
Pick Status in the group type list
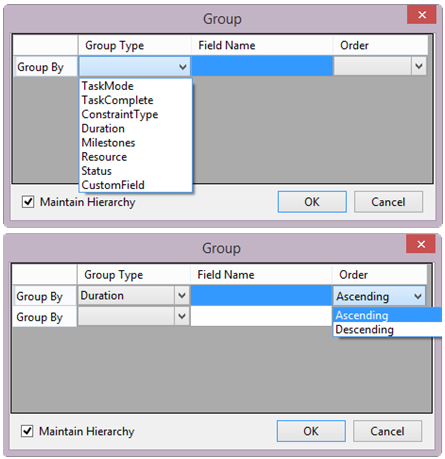(x=136, y=171)
